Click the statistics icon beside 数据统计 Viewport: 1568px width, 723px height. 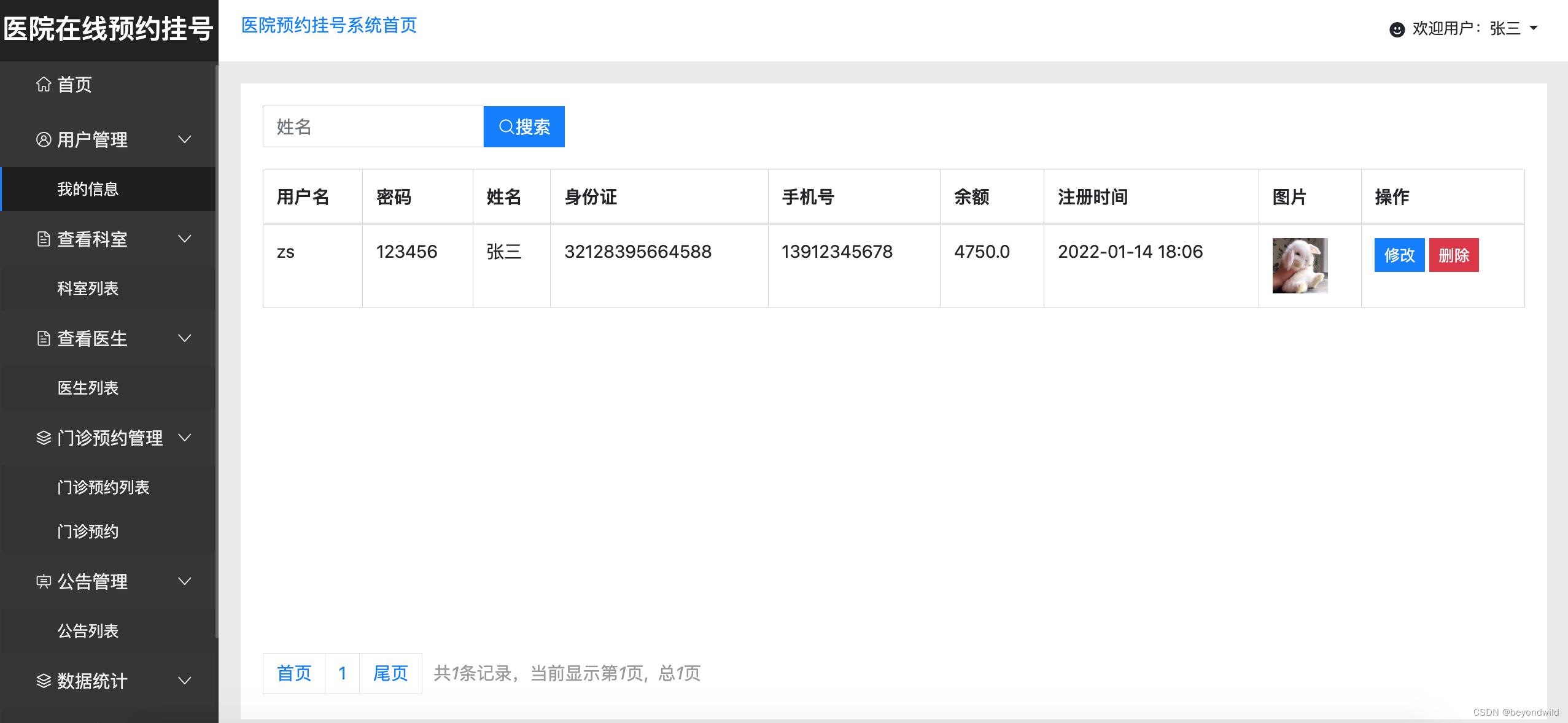click(43, 681)
